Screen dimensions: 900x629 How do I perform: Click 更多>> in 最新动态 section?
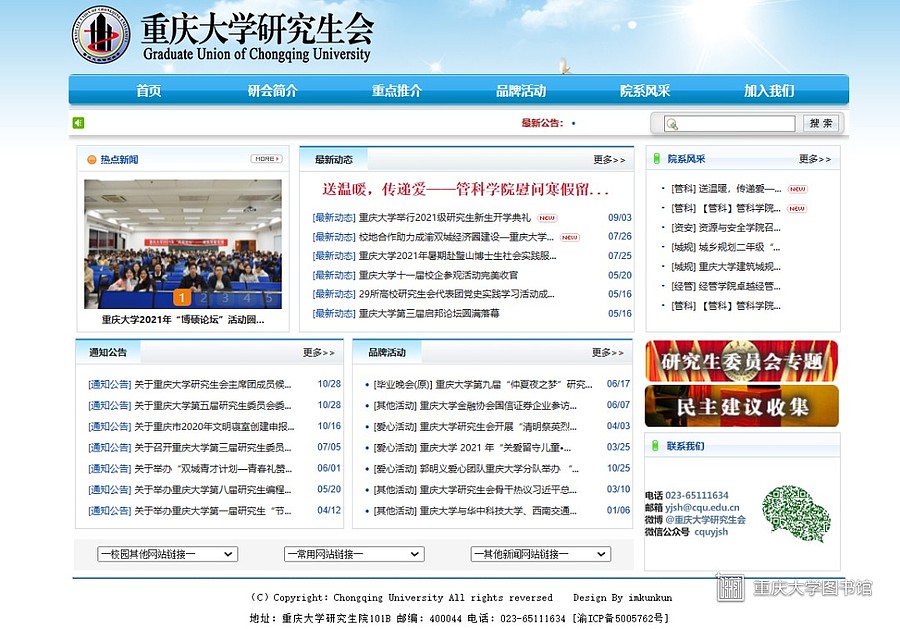(x=609, y=160)
